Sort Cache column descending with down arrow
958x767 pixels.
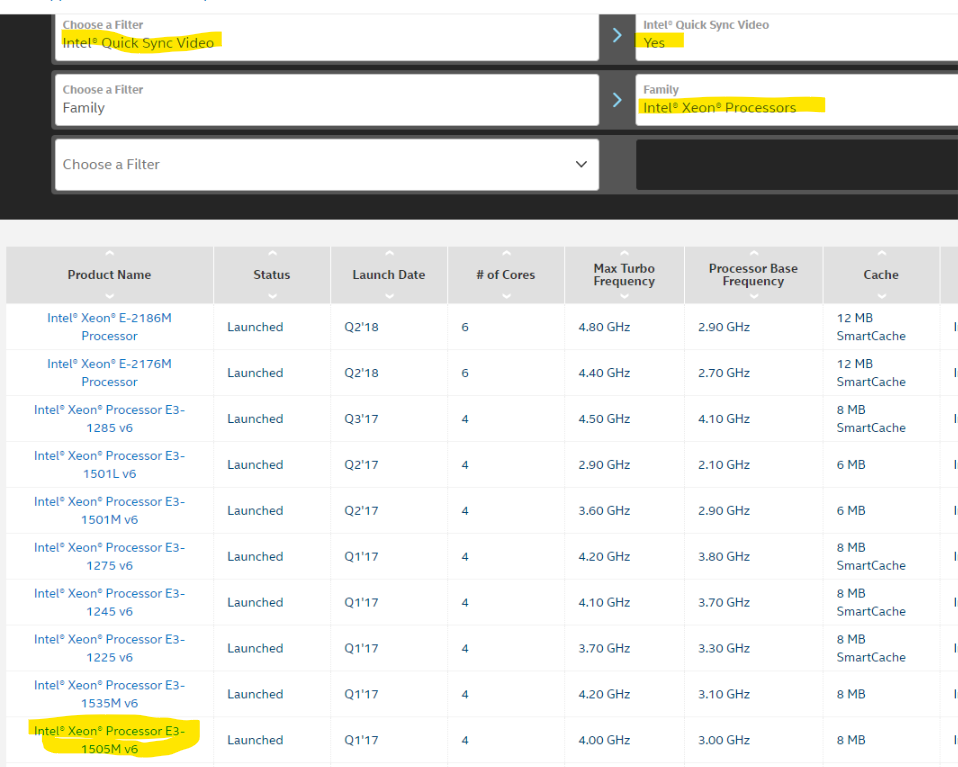click(x=881, y=296)
